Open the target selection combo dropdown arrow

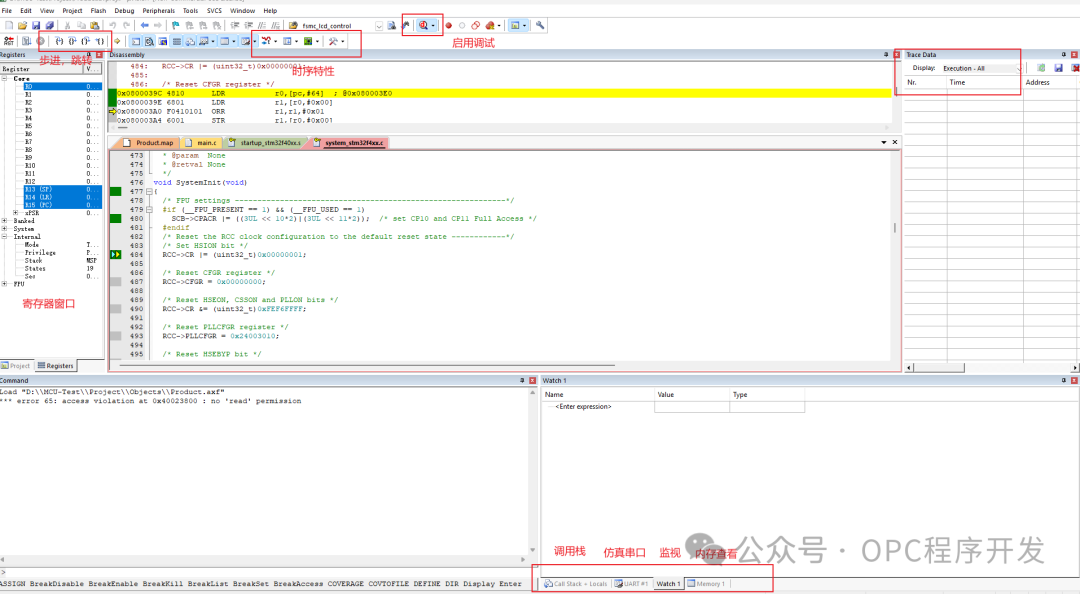pyautogui.click(x=378, y=25)
